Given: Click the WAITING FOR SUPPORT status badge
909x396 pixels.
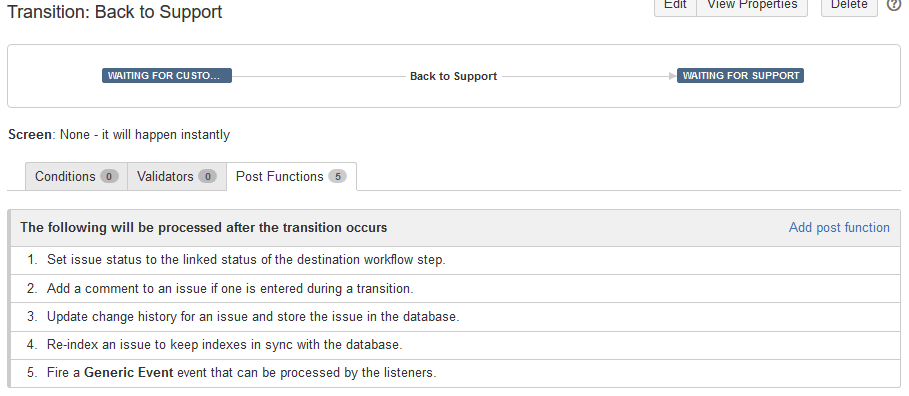Looking at the screenshot, I should coord(740,75).
